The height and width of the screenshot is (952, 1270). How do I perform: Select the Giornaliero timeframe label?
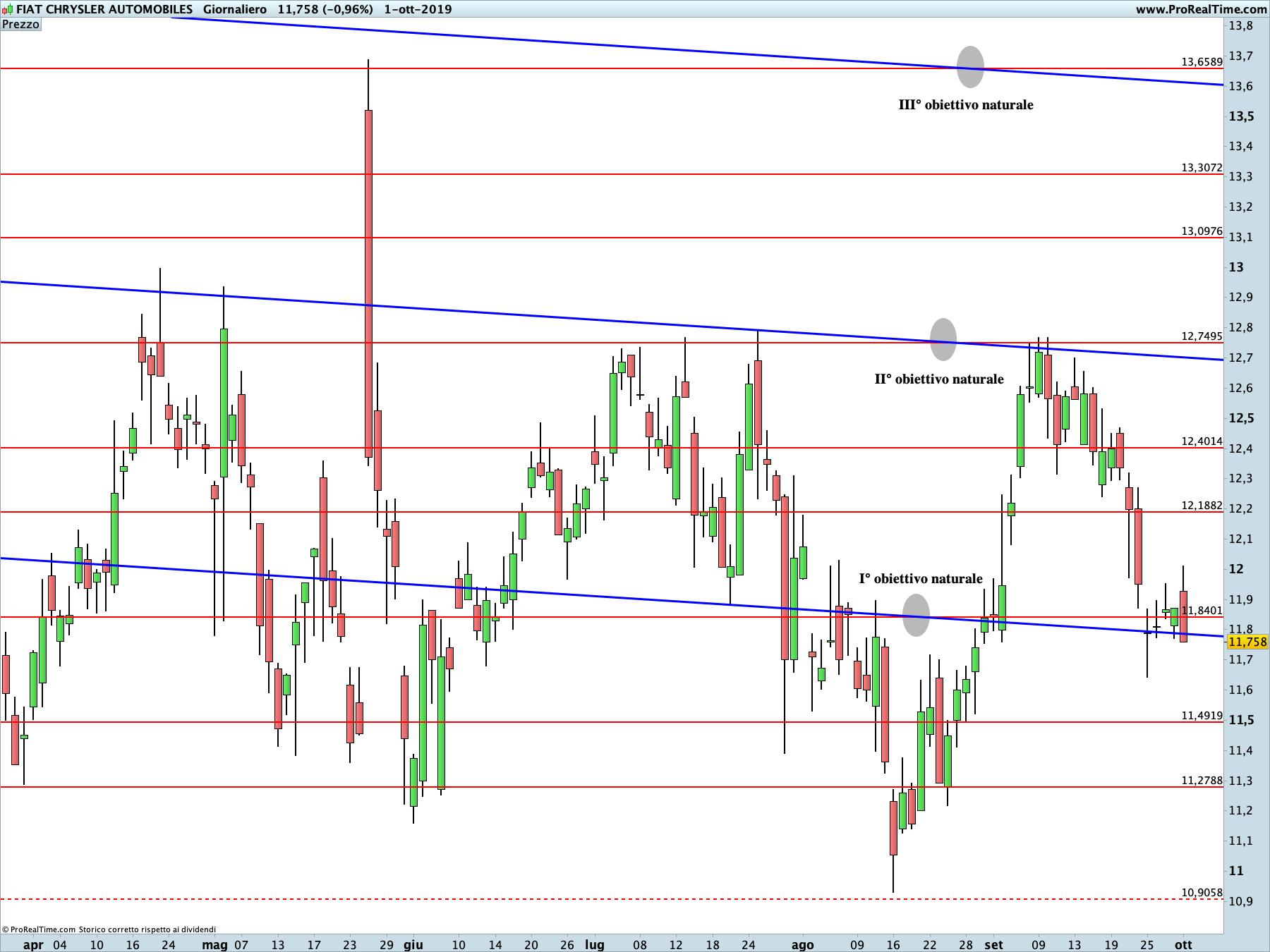pyautogui.click(x=235, y=9)
